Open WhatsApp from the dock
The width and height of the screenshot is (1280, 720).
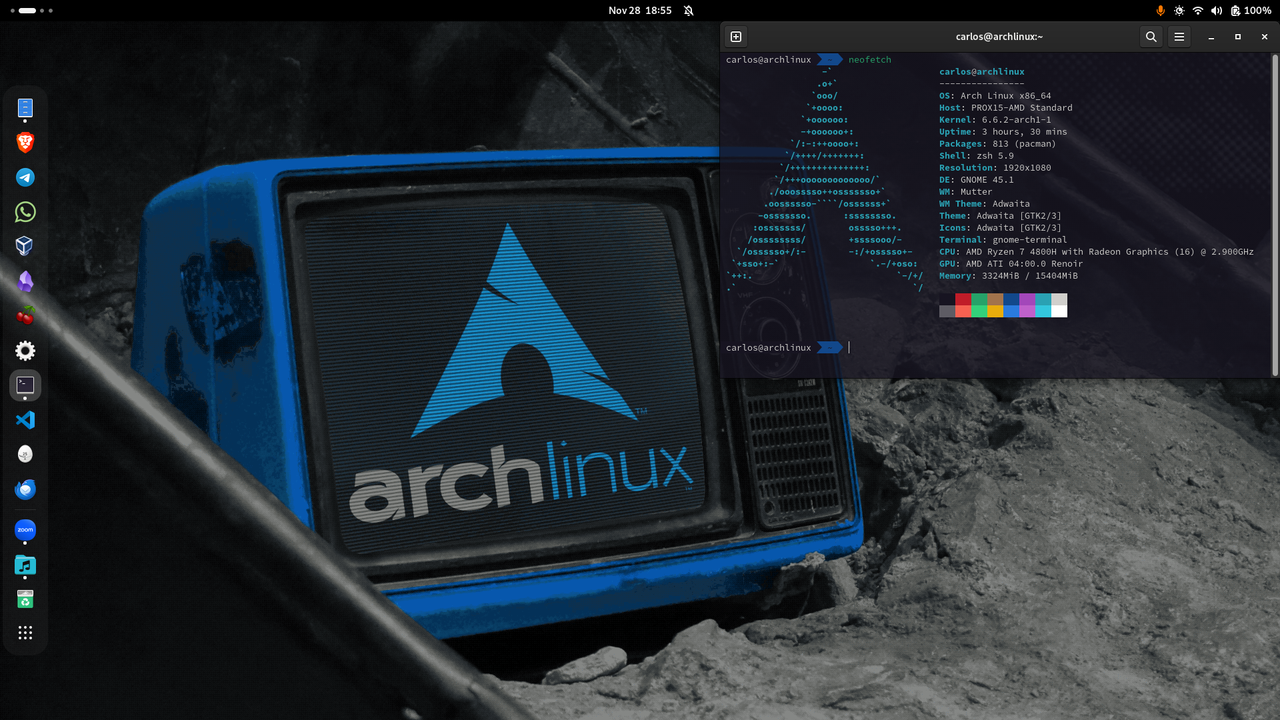(x=25, y=212)
